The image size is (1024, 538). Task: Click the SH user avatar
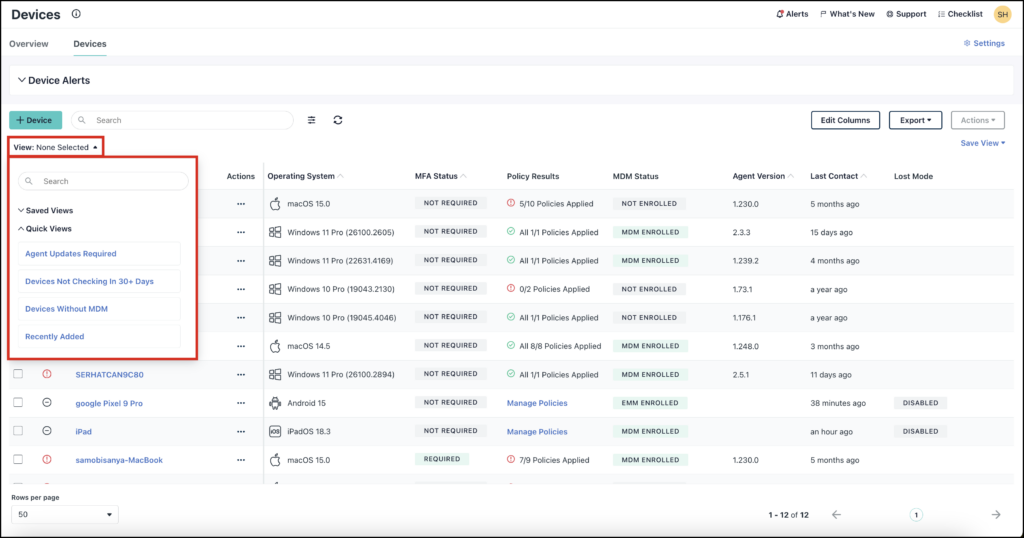[1001, 14]
